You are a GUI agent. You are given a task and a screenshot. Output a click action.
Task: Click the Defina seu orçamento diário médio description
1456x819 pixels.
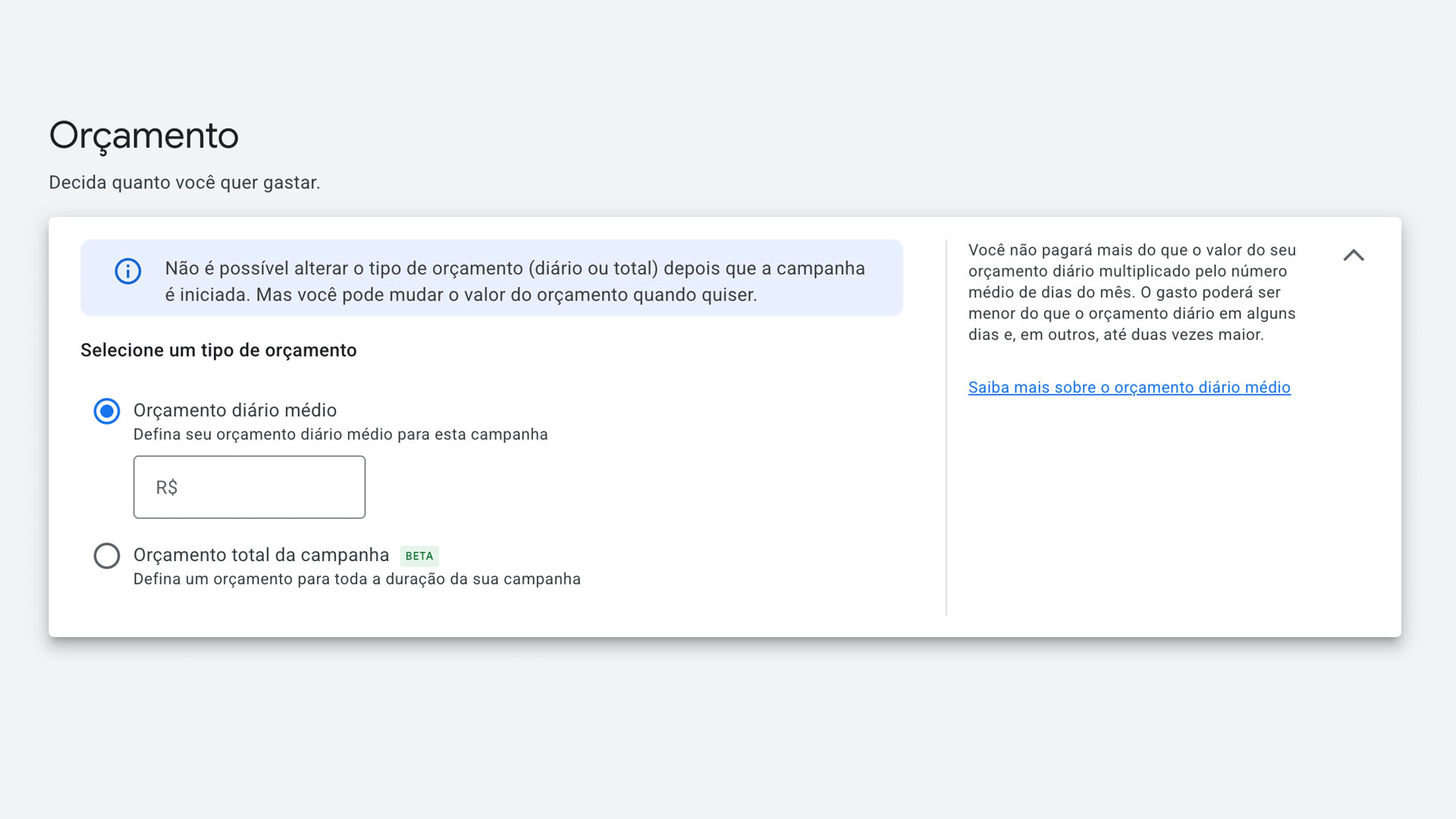click(340, 435)
